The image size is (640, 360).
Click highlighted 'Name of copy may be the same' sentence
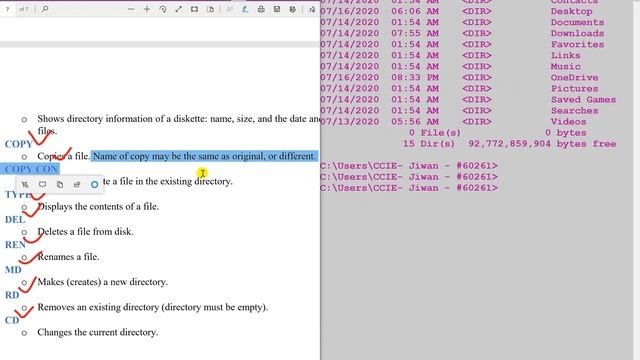[x=204, y=156]
